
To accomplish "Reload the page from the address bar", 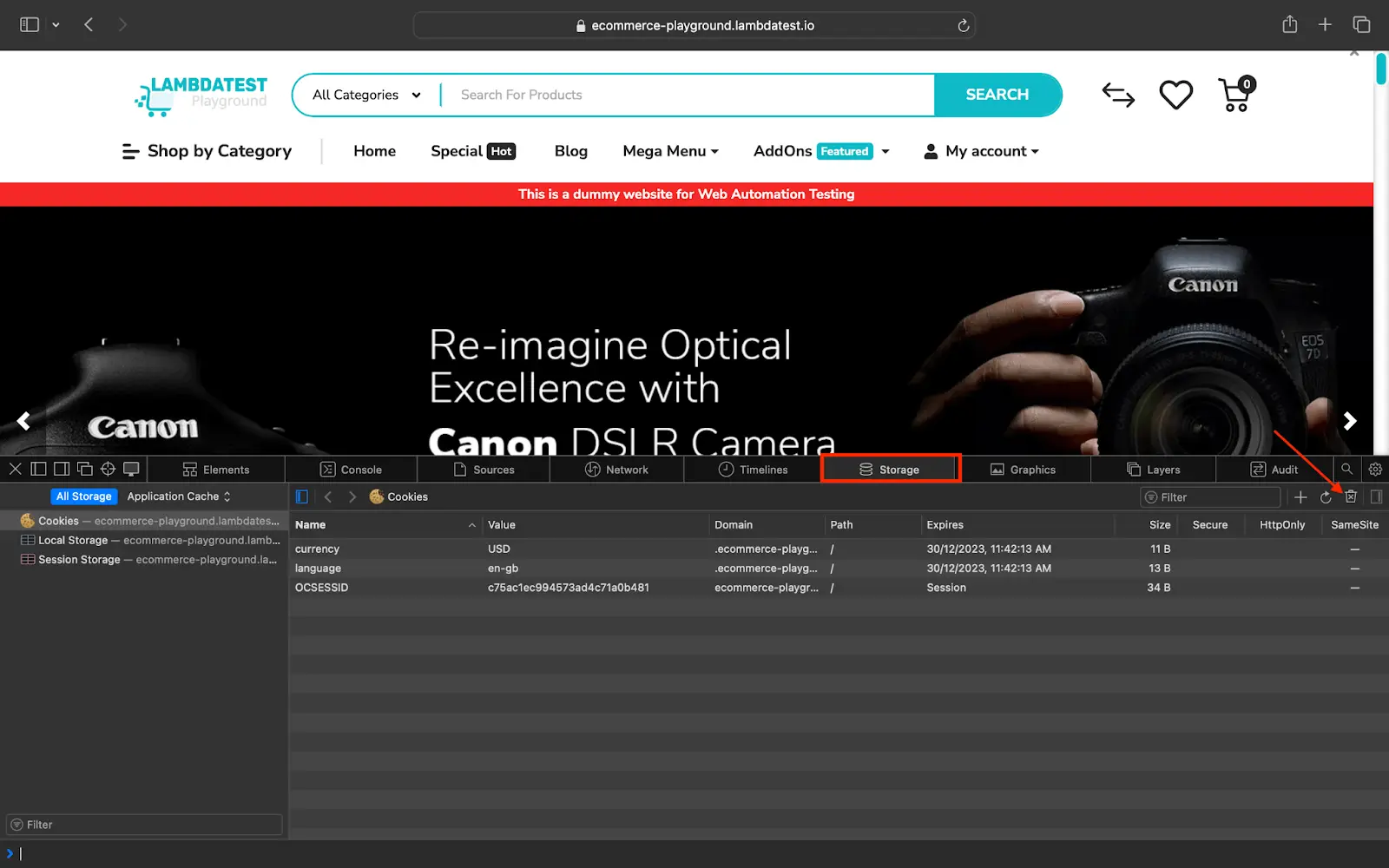I will [x=963, y=25].
